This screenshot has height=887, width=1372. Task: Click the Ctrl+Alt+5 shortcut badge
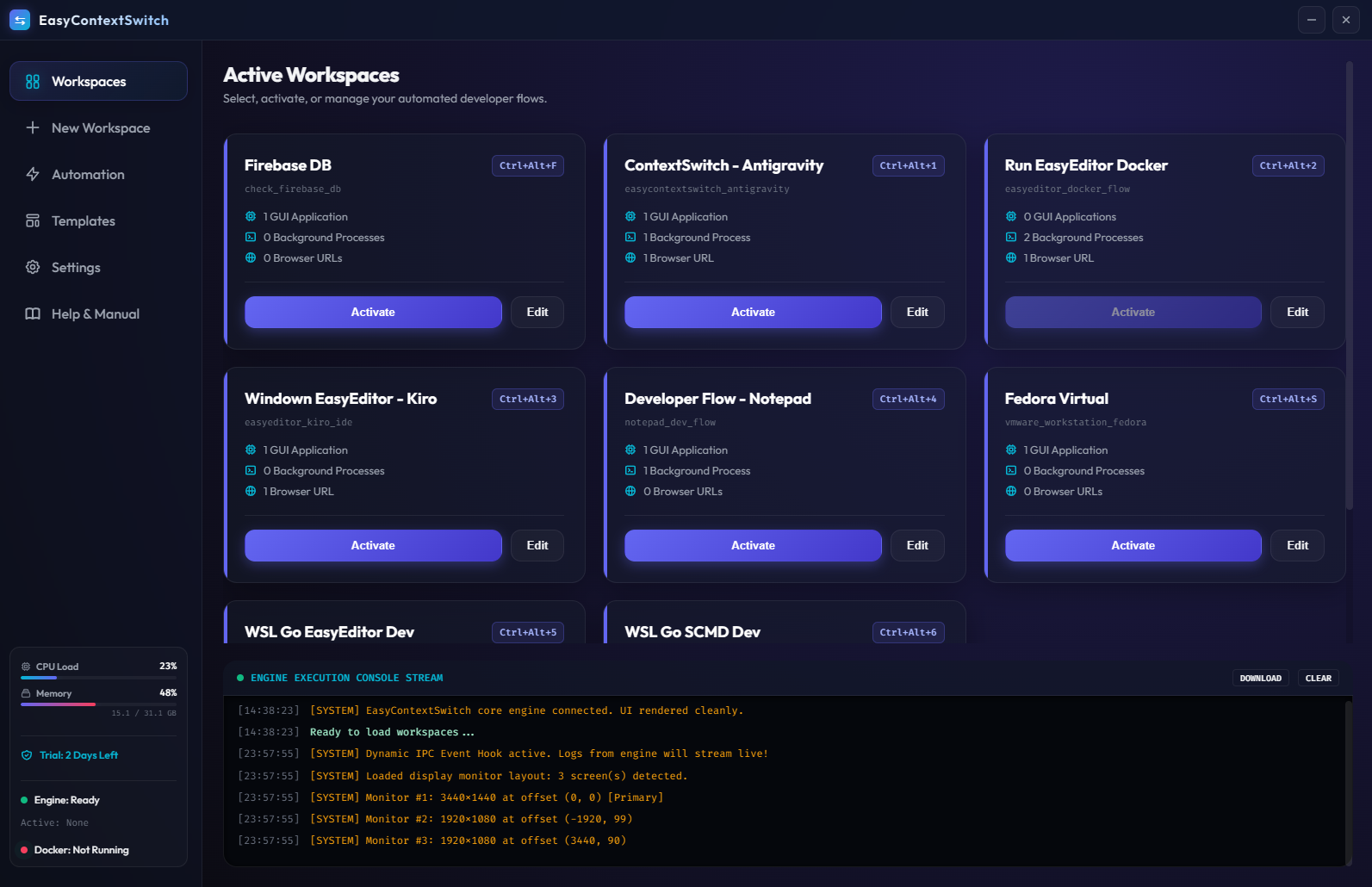coord(528,632)
